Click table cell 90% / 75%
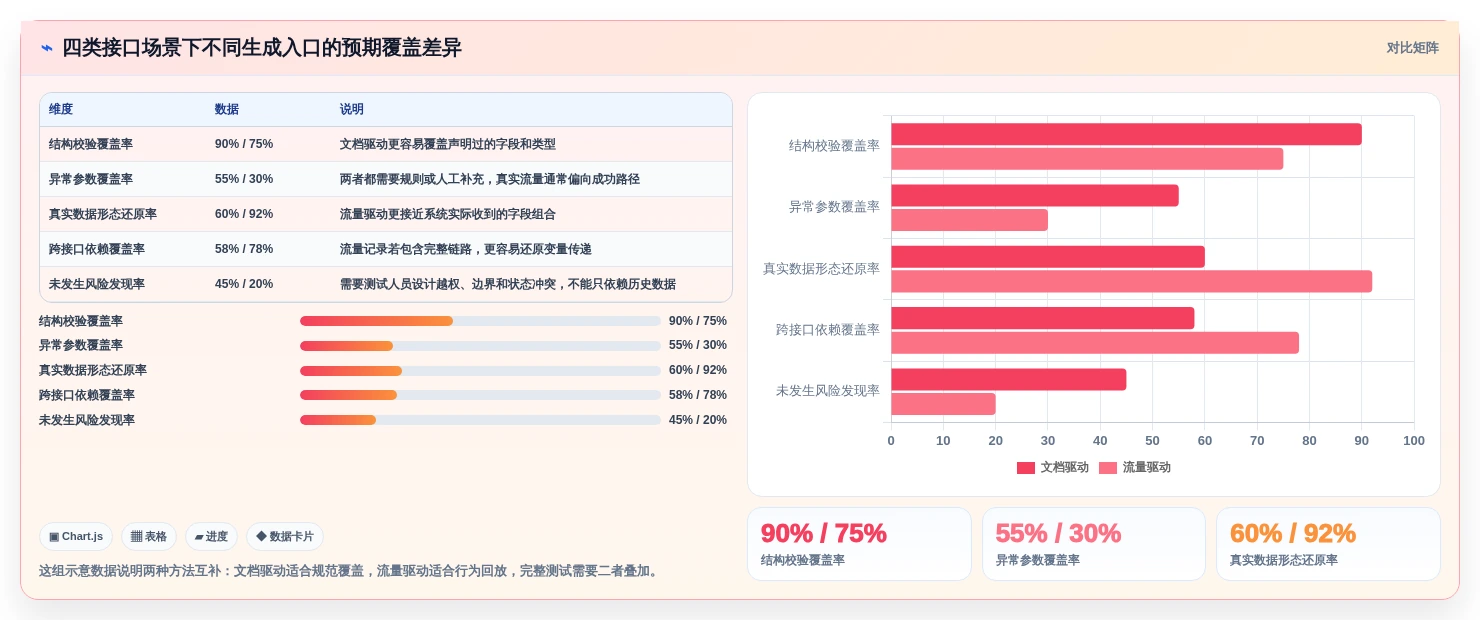This screenshot has height=620, width=1480. coord(244,144)
